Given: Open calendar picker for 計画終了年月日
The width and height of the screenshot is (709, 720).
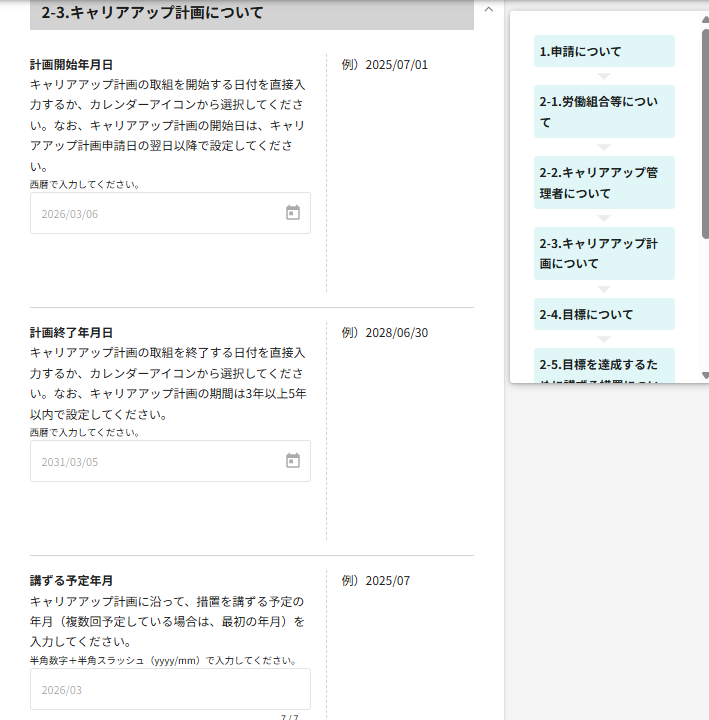Looking at the screenshot, I should click(293, 461).
